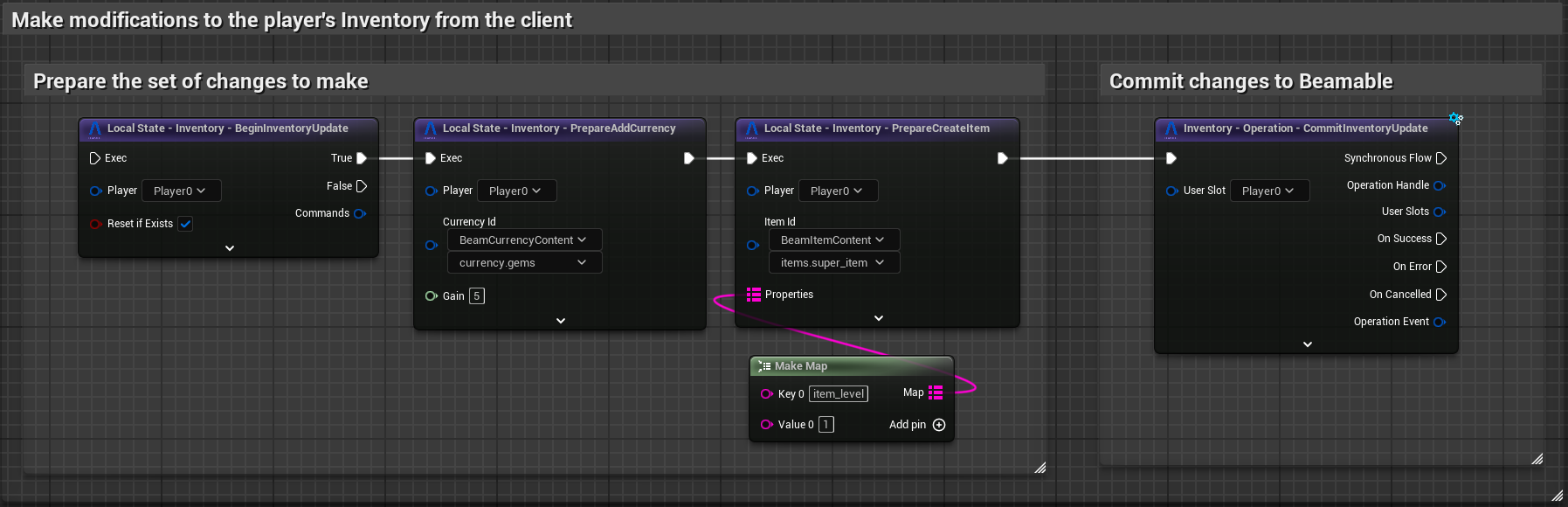
Task: Expand the CommitInventoryUpdate node chevron
Action: 1307,344
